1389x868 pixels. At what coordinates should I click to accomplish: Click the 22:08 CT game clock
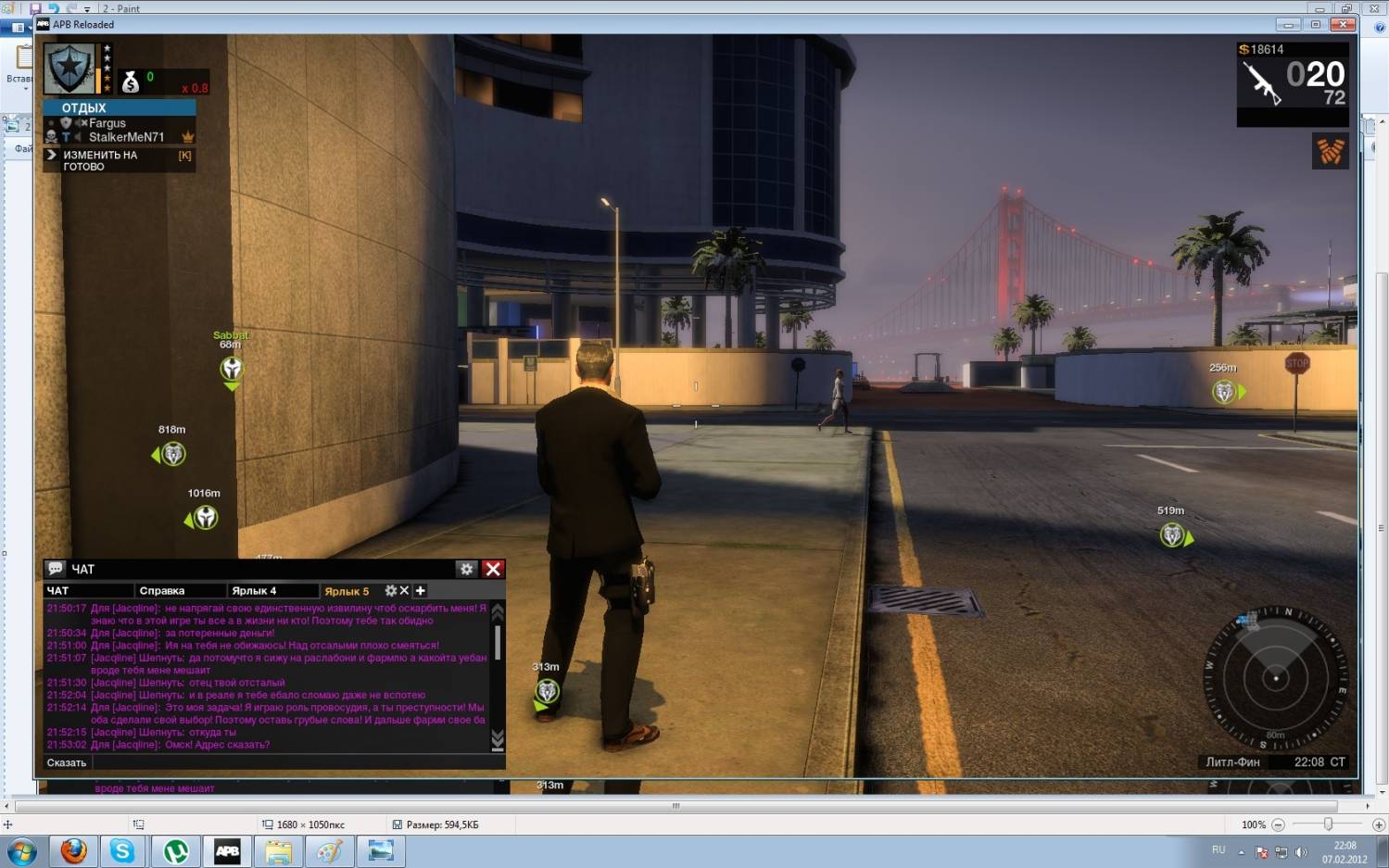tap(1320, 762)
